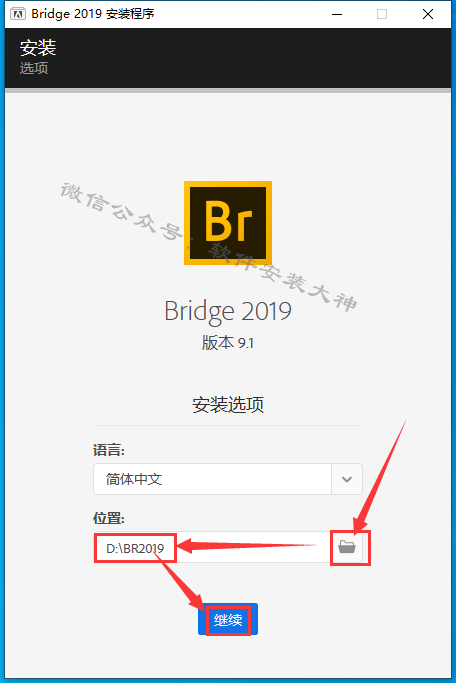Open the folder browse icon beside location
The height and width of the screenshot is (683, 456).
coord(347,547)
